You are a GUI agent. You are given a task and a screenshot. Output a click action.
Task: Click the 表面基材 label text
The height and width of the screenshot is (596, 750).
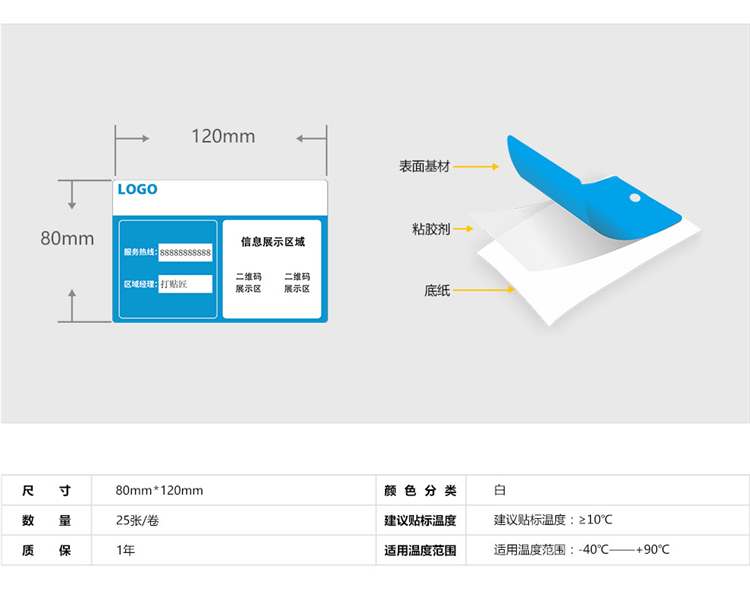(425, 166)
